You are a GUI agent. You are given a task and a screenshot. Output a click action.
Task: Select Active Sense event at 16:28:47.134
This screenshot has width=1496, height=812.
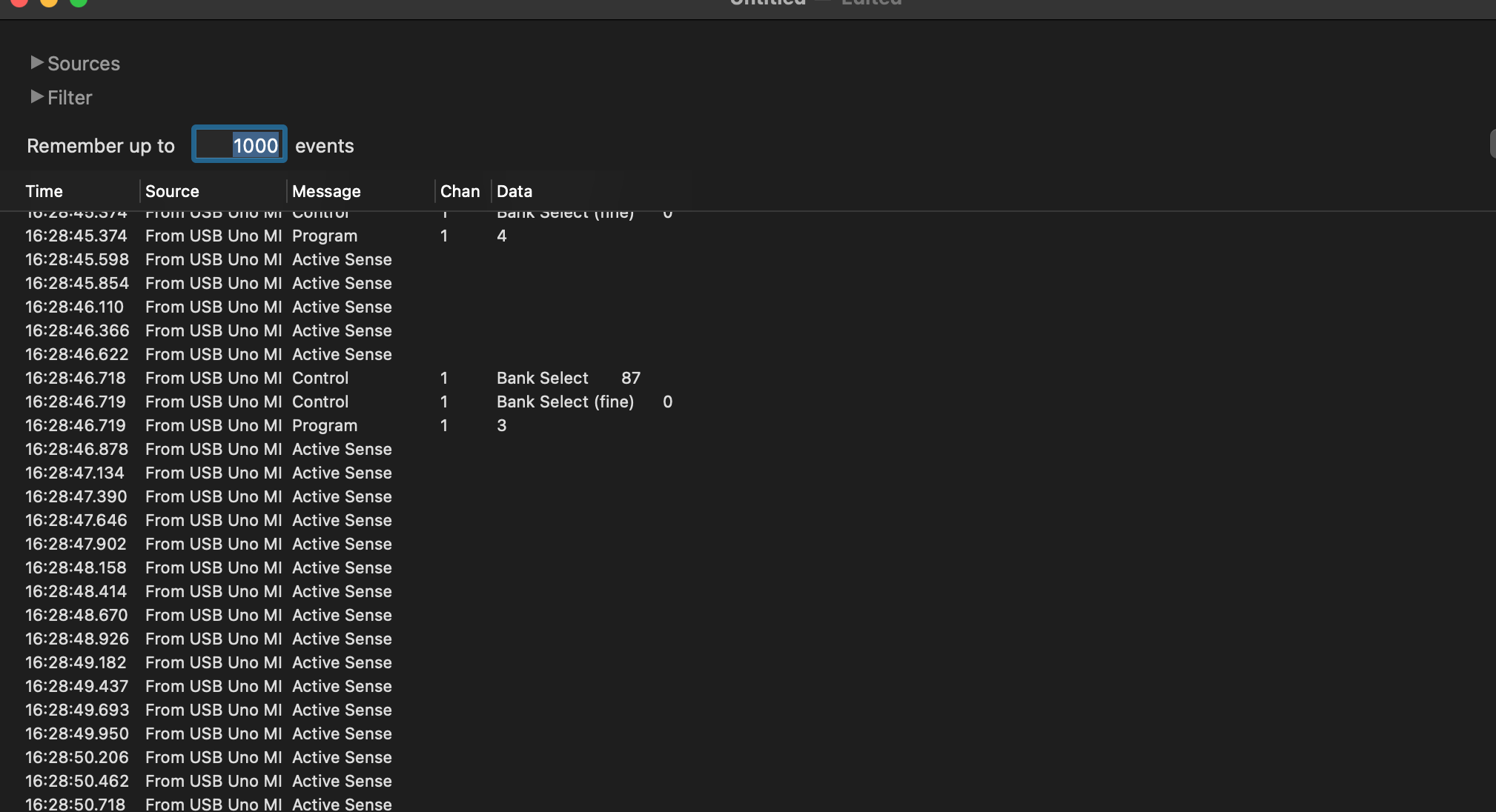pos(342,473)
